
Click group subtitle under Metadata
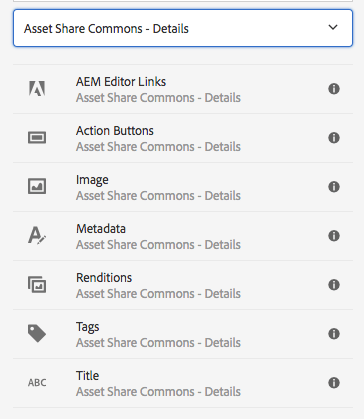click(158, 245)
